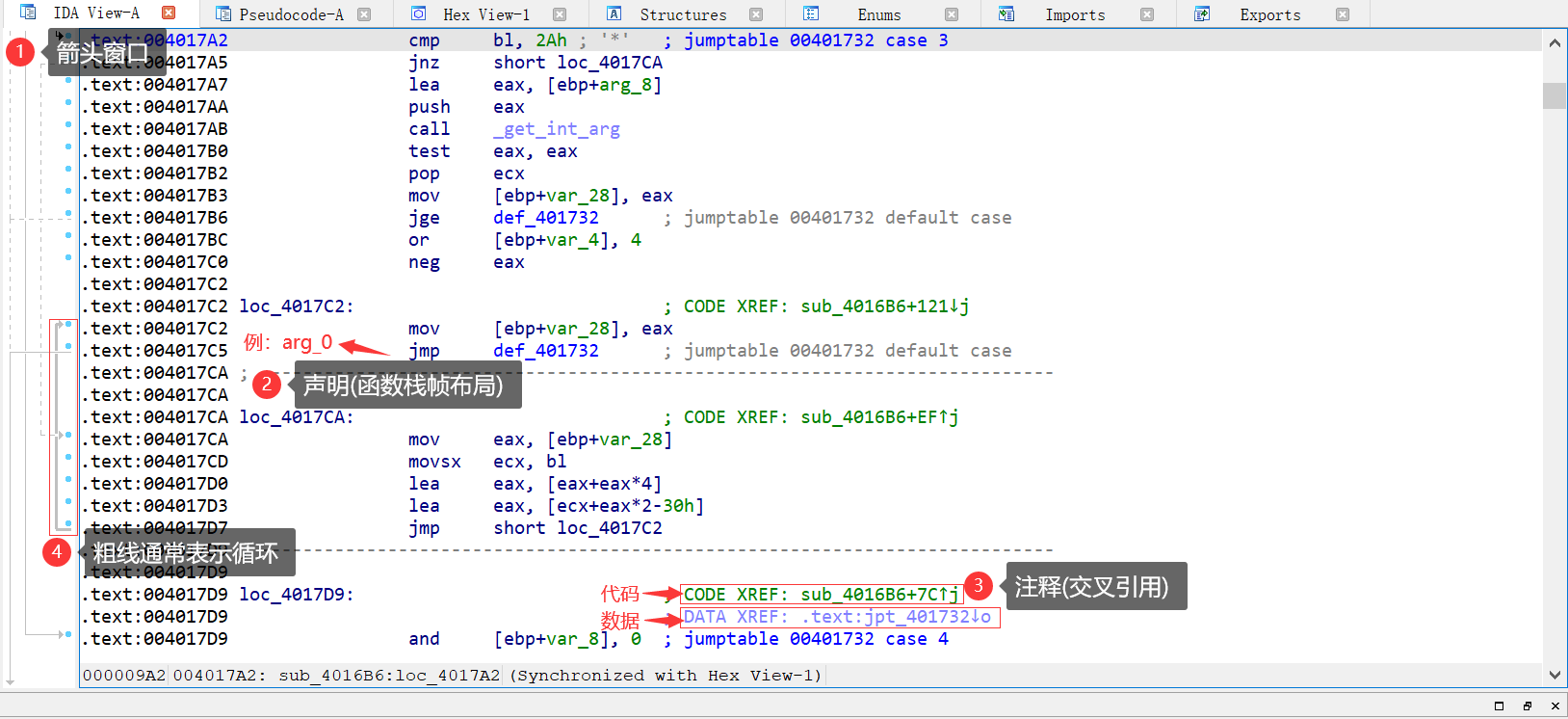Toggle breakpoint dot at address 004017B3

(68, 192)
